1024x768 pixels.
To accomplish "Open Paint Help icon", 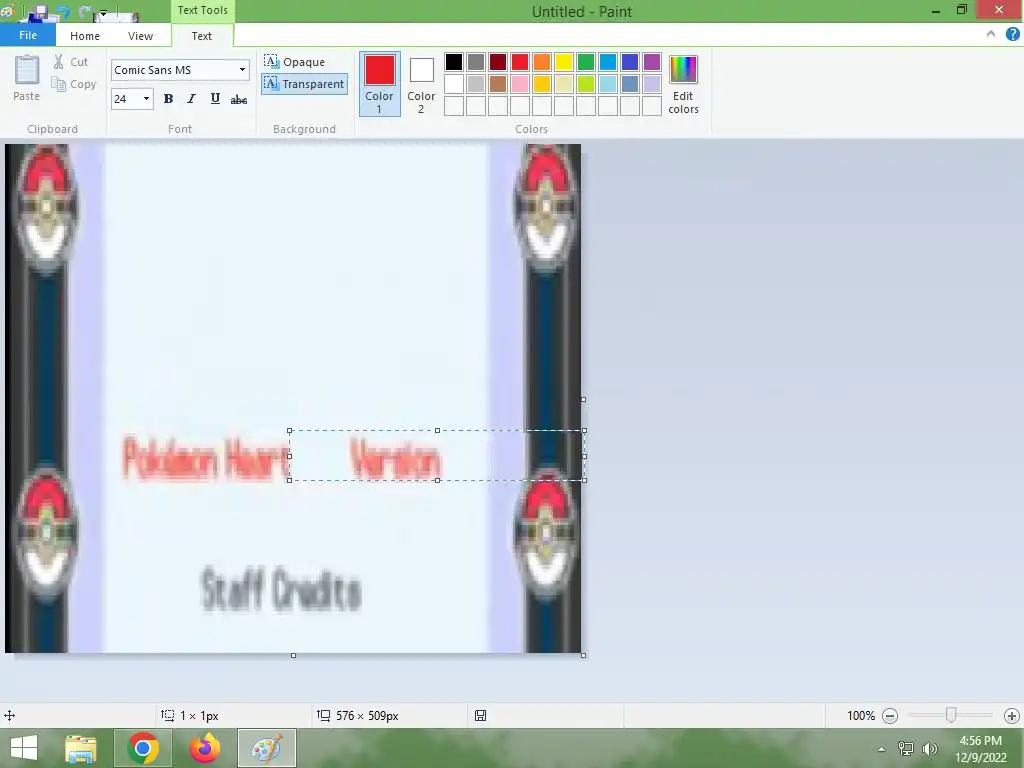I will [x=1012, y=35].
